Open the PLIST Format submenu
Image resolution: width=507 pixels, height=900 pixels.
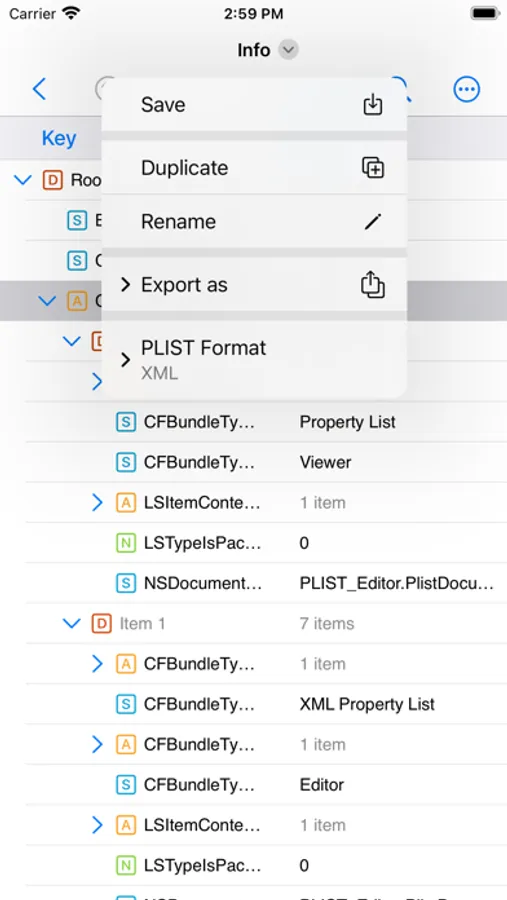coord(254,359)
